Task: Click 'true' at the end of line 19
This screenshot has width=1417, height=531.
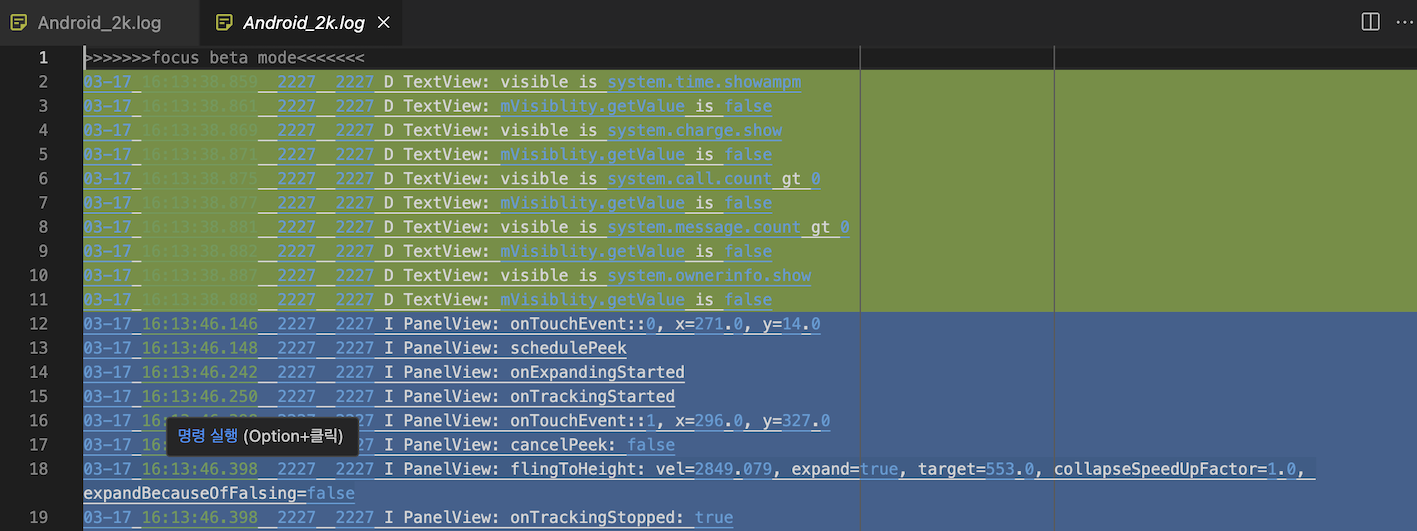Action: tap(714, 517)
